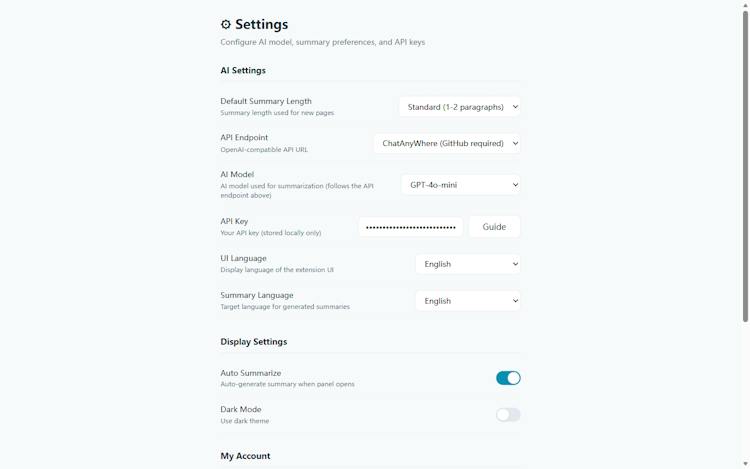Click the scrollbar down arrow
Image resolution: width=750 pixels, height=469 pixels.
pyautogui.click(x=745, y=463)
